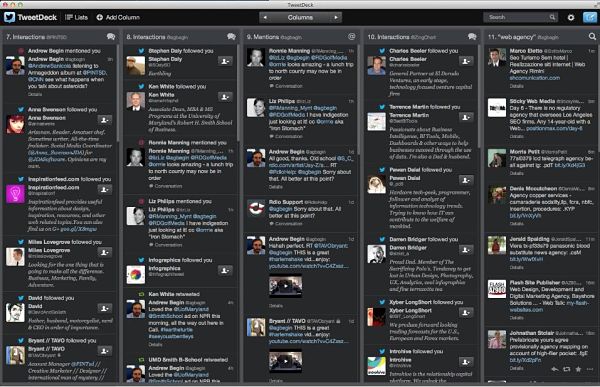
Task: Follow Pawan Dalal with follow button
Action: pyautogui.click(x=466, y=180)
